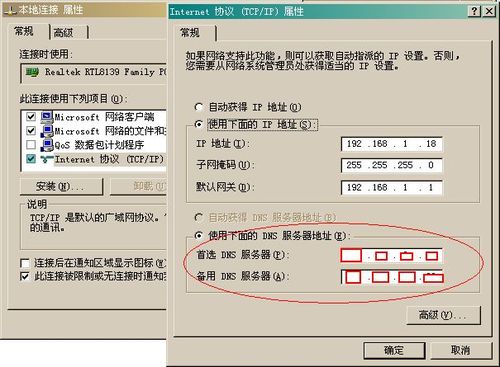Click the Realtek RTL8139 Family adapter name
Image resolution: width=500 pixels, height=367 pixels.
coord(105,72)
